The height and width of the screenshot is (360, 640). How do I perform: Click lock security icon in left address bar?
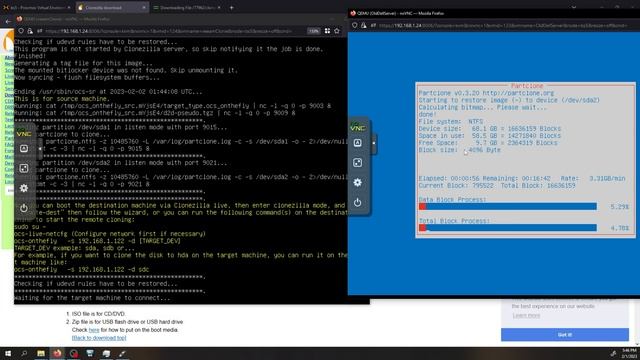[30, 31]
